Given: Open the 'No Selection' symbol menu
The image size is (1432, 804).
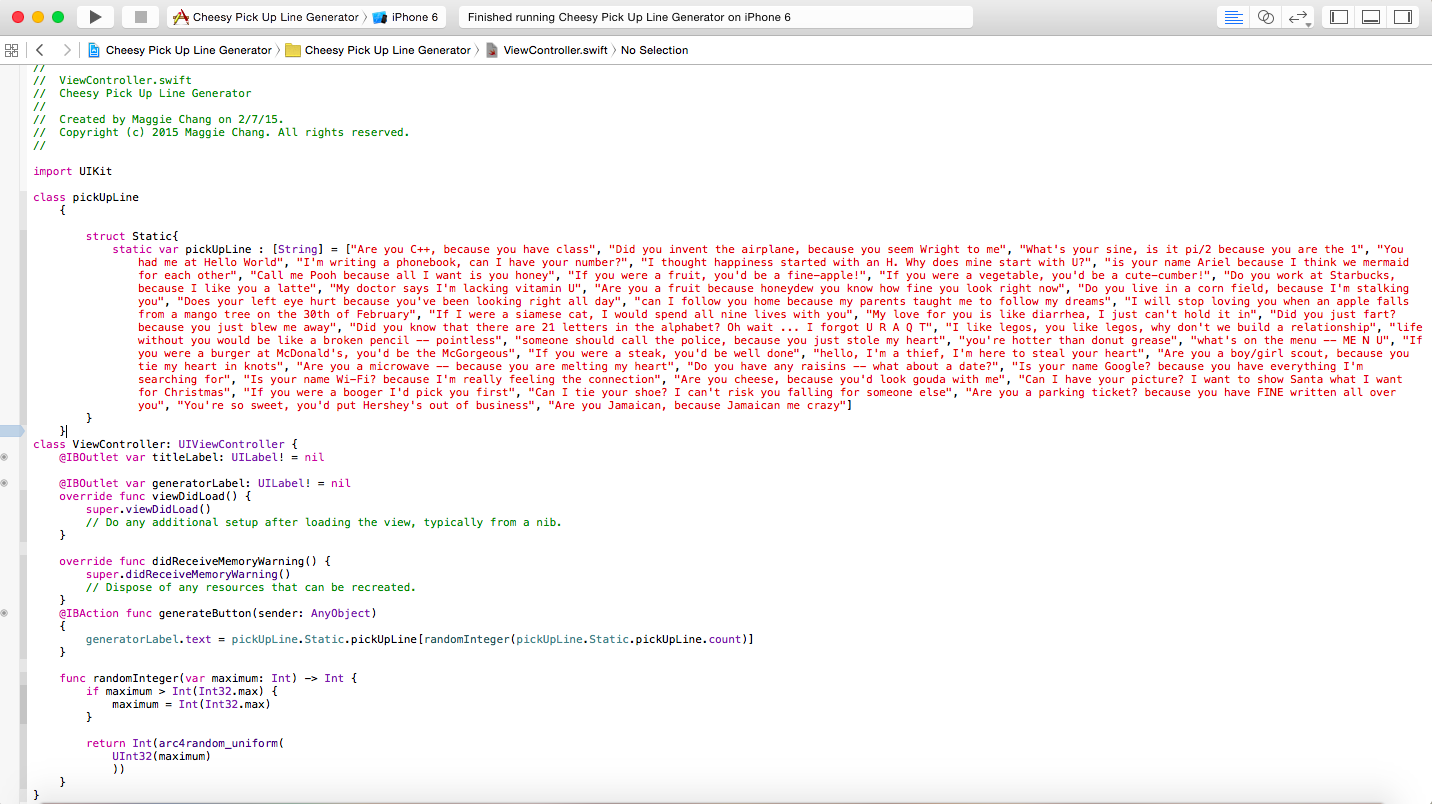Looking at the screenshot, I should (654, 50).
